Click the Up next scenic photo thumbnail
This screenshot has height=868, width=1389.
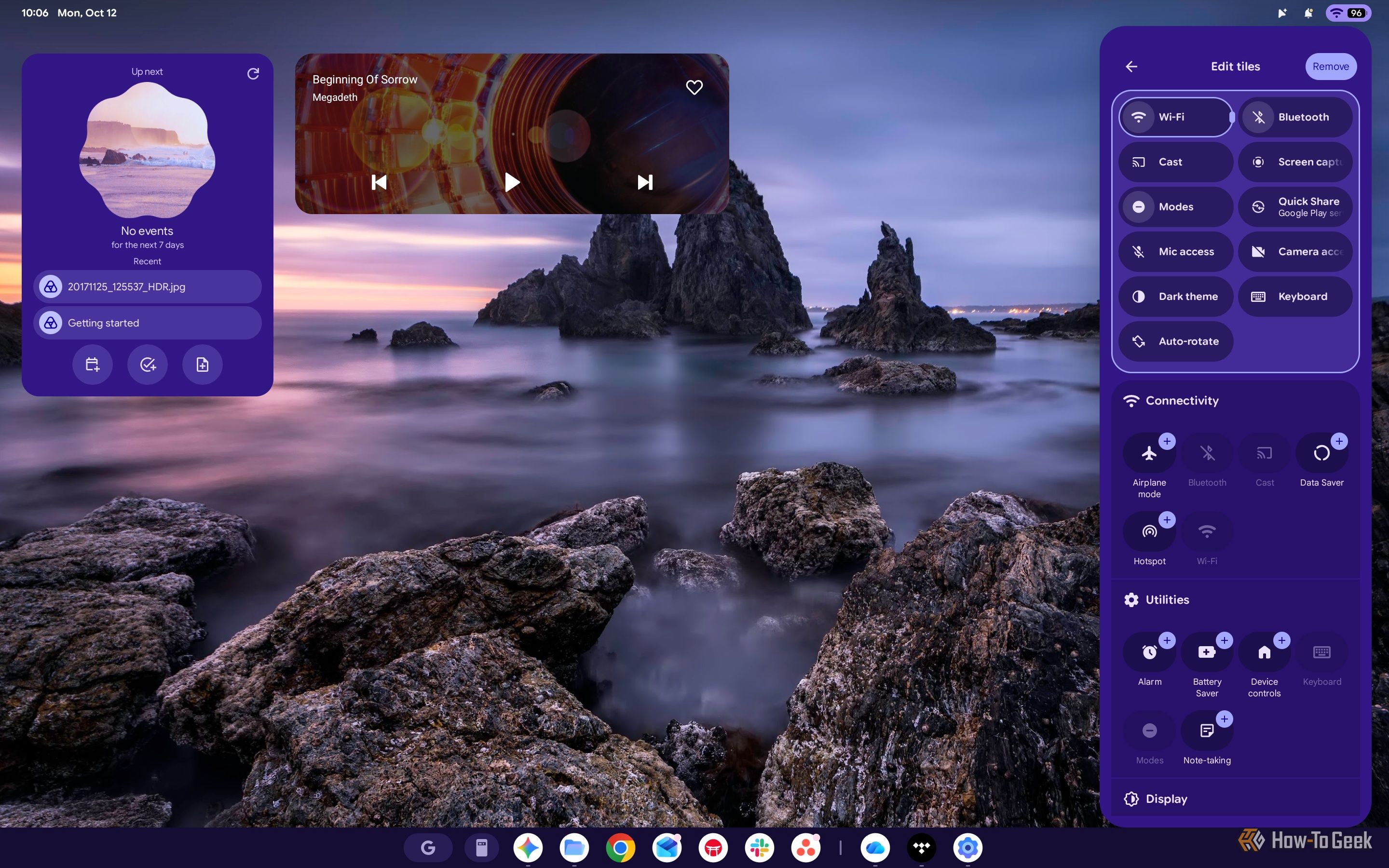[x=147, y=150]
